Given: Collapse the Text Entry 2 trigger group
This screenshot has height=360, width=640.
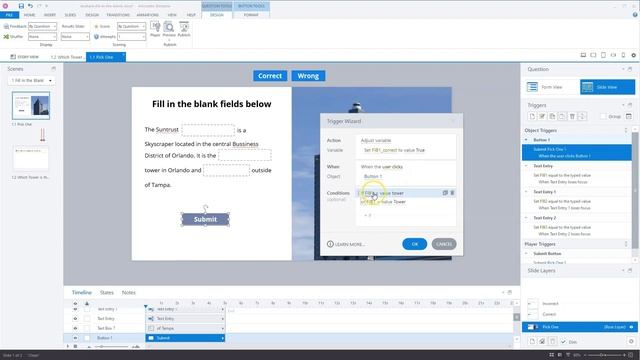Looking at the screenshot, I should tap(526, 218).
